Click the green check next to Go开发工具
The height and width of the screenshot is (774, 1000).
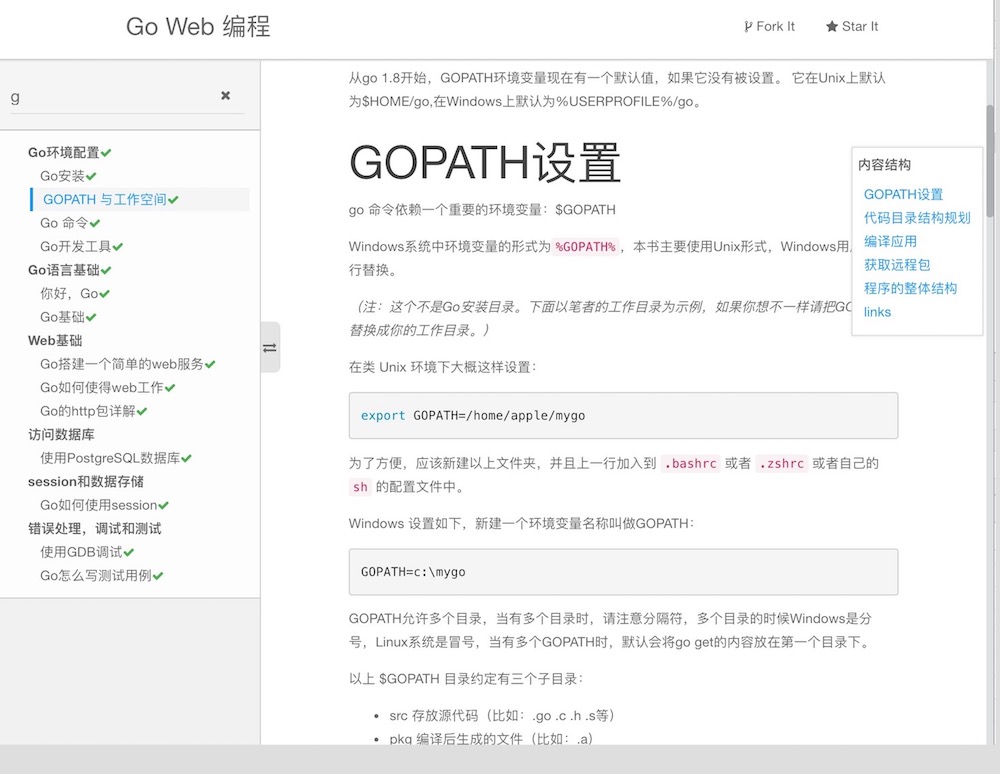click(x=118, y=247)
